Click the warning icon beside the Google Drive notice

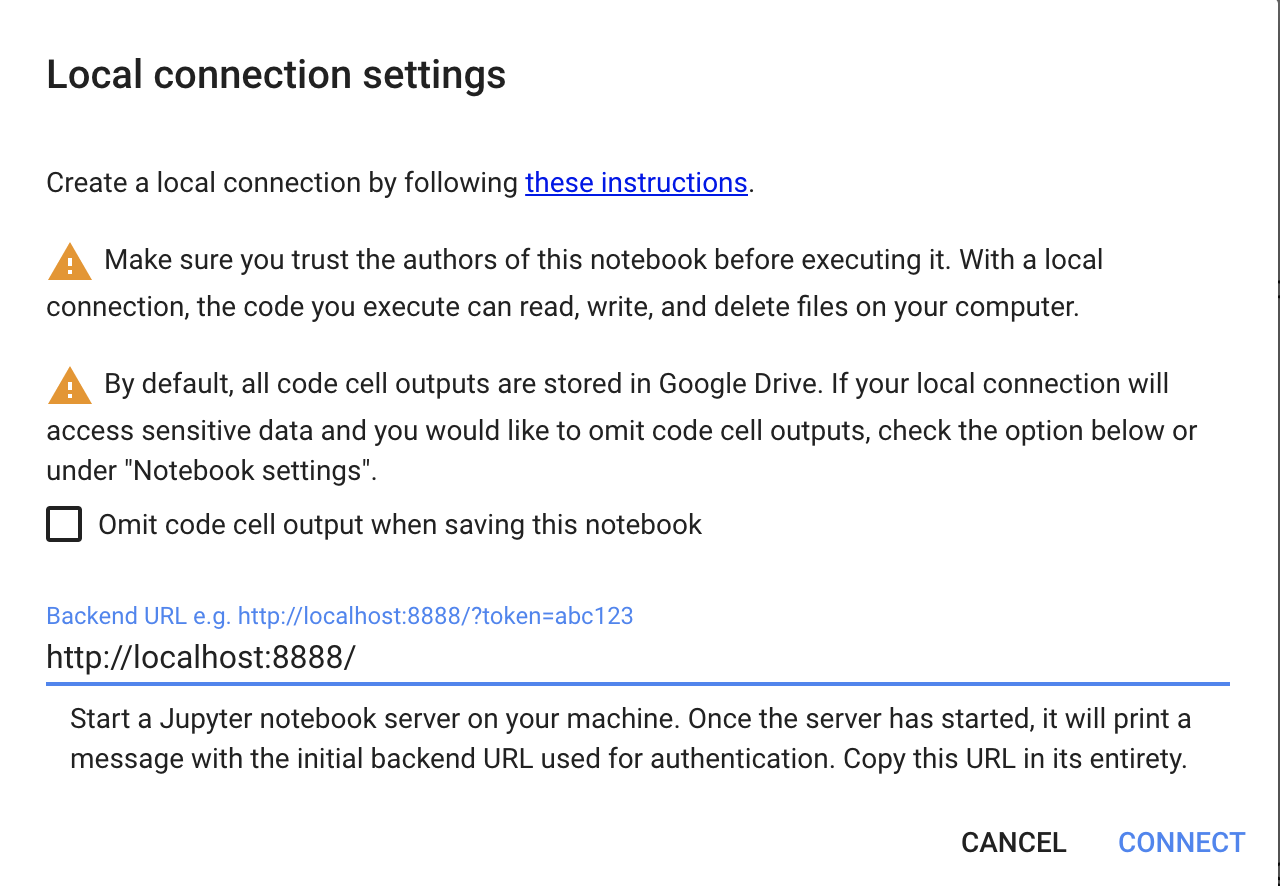70,387
